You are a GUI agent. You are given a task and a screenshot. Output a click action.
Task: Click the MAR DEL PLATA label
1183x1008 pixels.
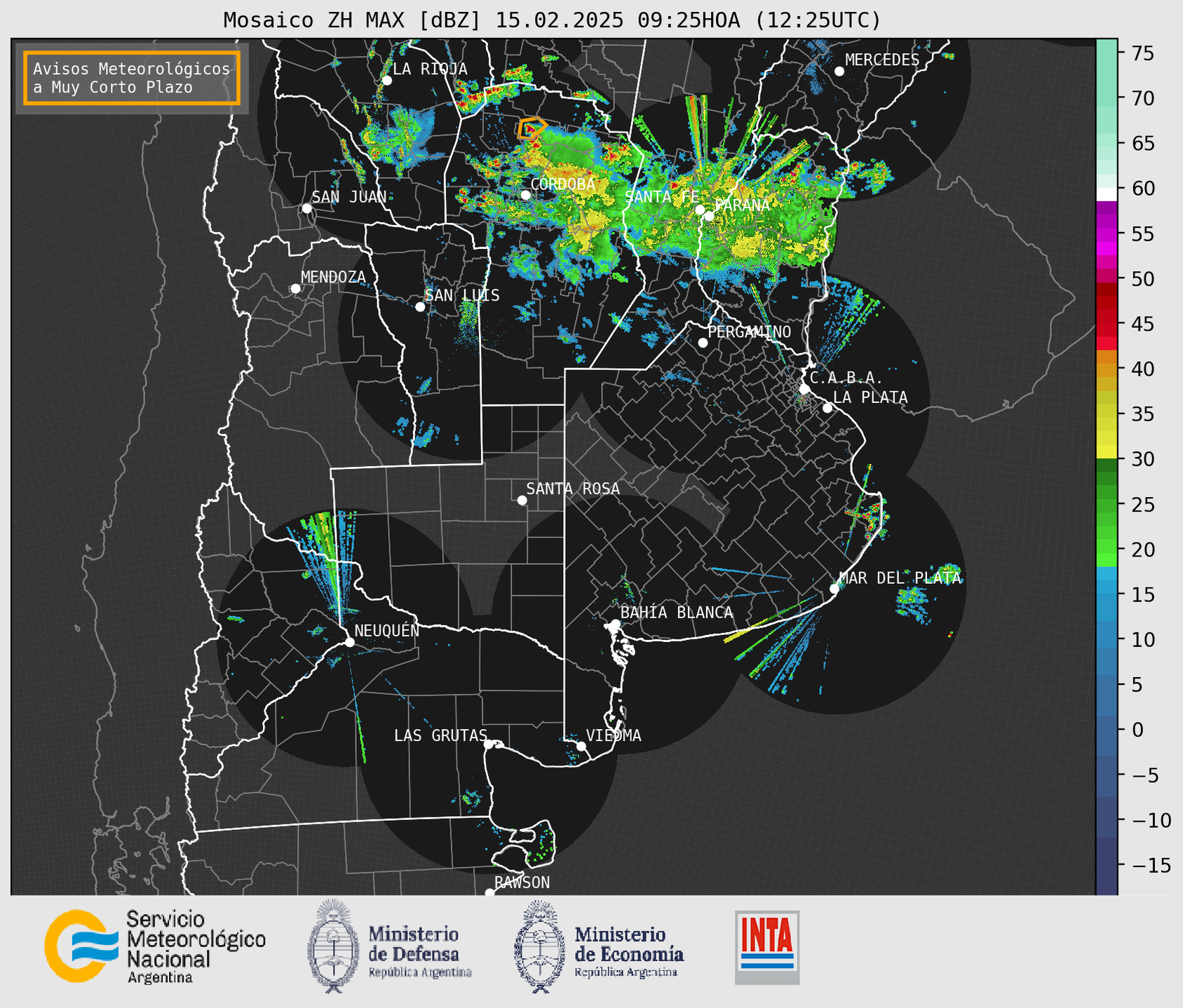[900, 578]
